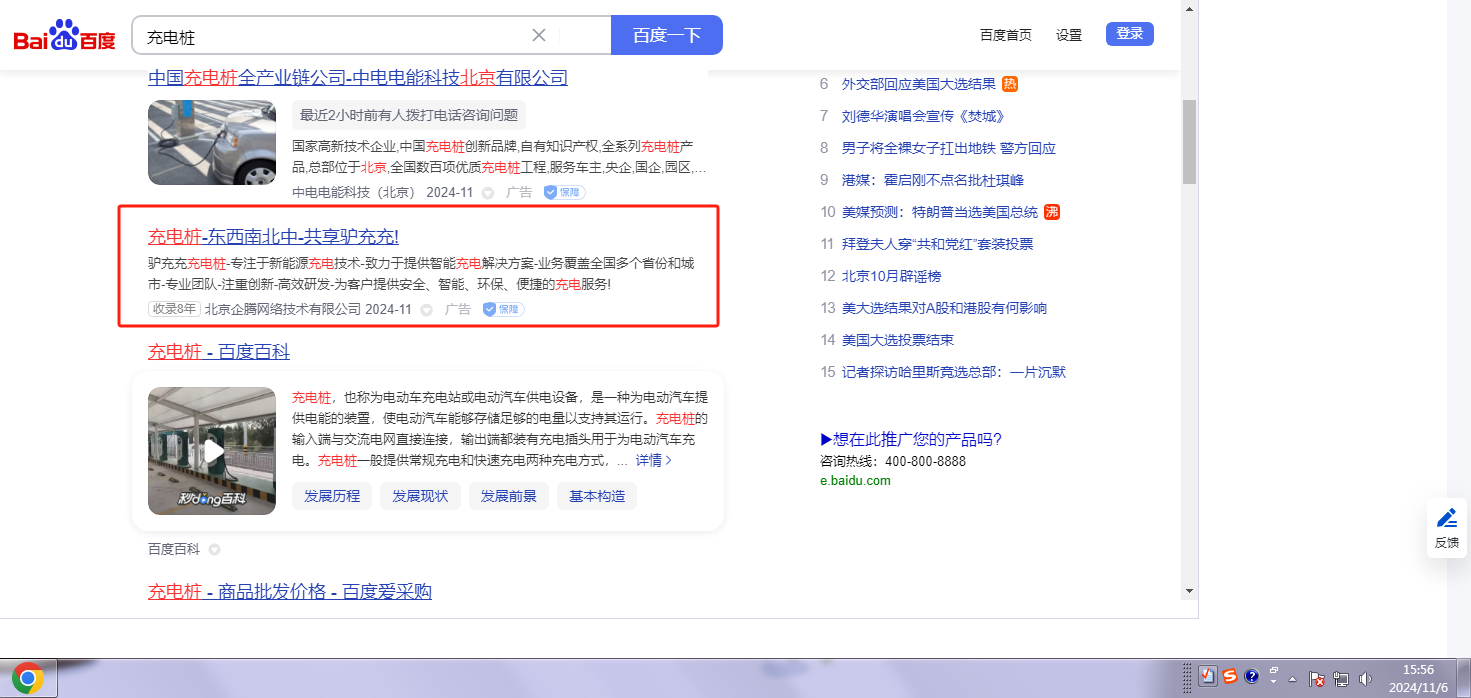
Task: Launch Chrome from the taskbar
Action: (28, 679)
